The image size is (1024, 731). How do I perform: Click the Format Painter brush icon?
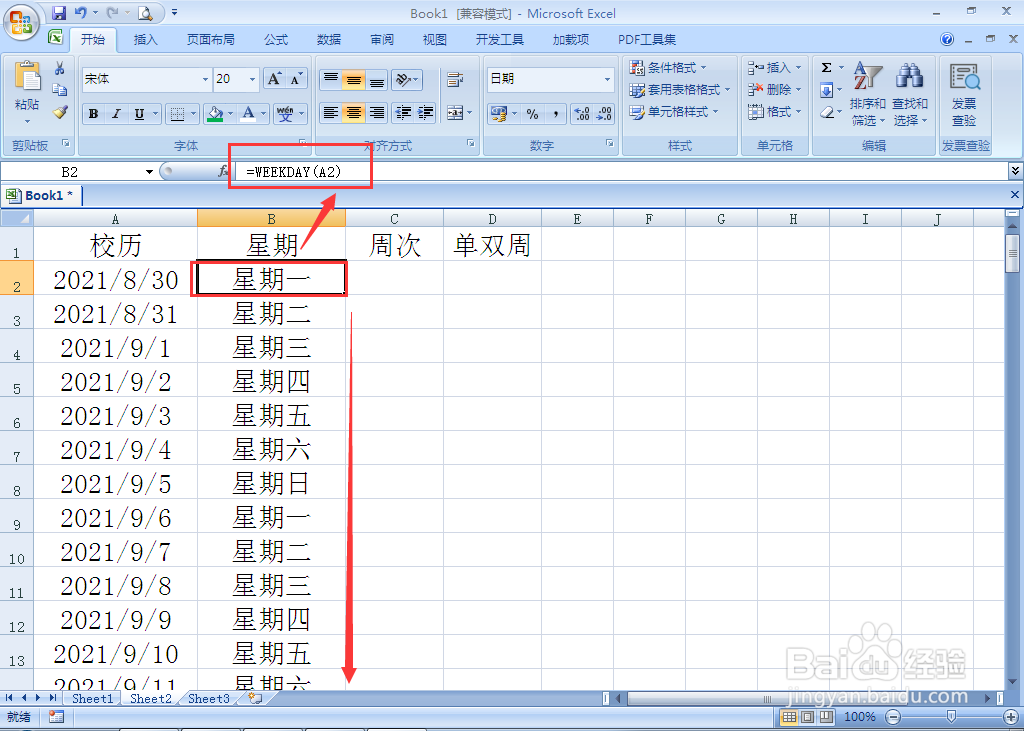(x=58, y=113)
